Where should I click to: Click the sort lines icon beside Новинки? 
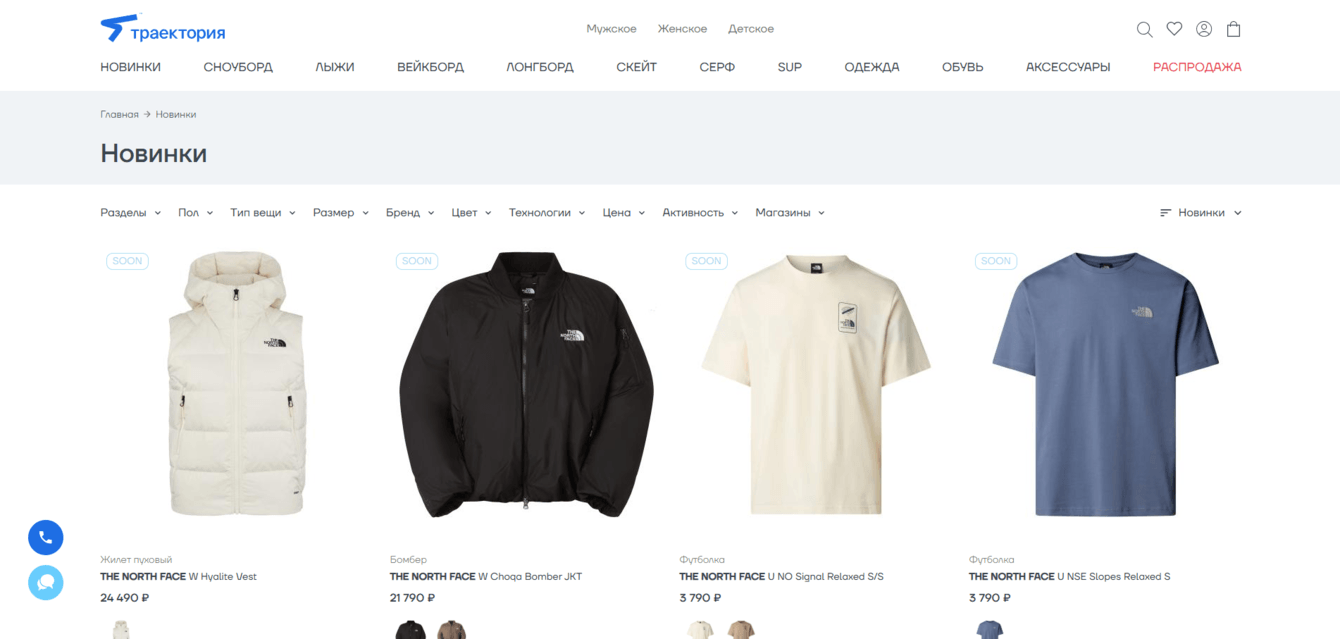pyautogui.click(x=1165, y=213)
